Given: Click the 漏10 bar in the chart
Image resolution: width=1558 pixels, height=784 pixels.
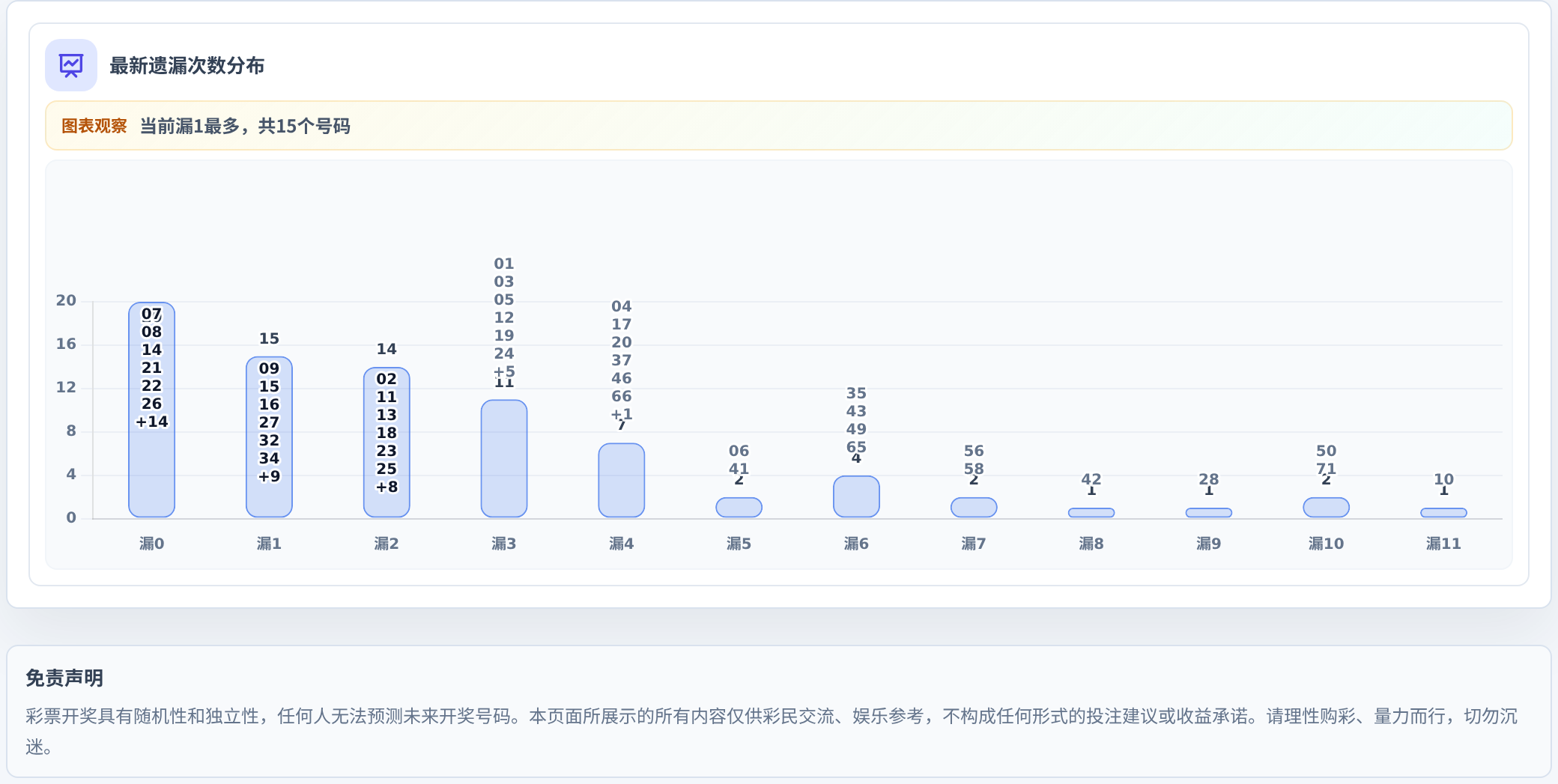Looking at the screenshot, I should click(x=1326, y=507).
